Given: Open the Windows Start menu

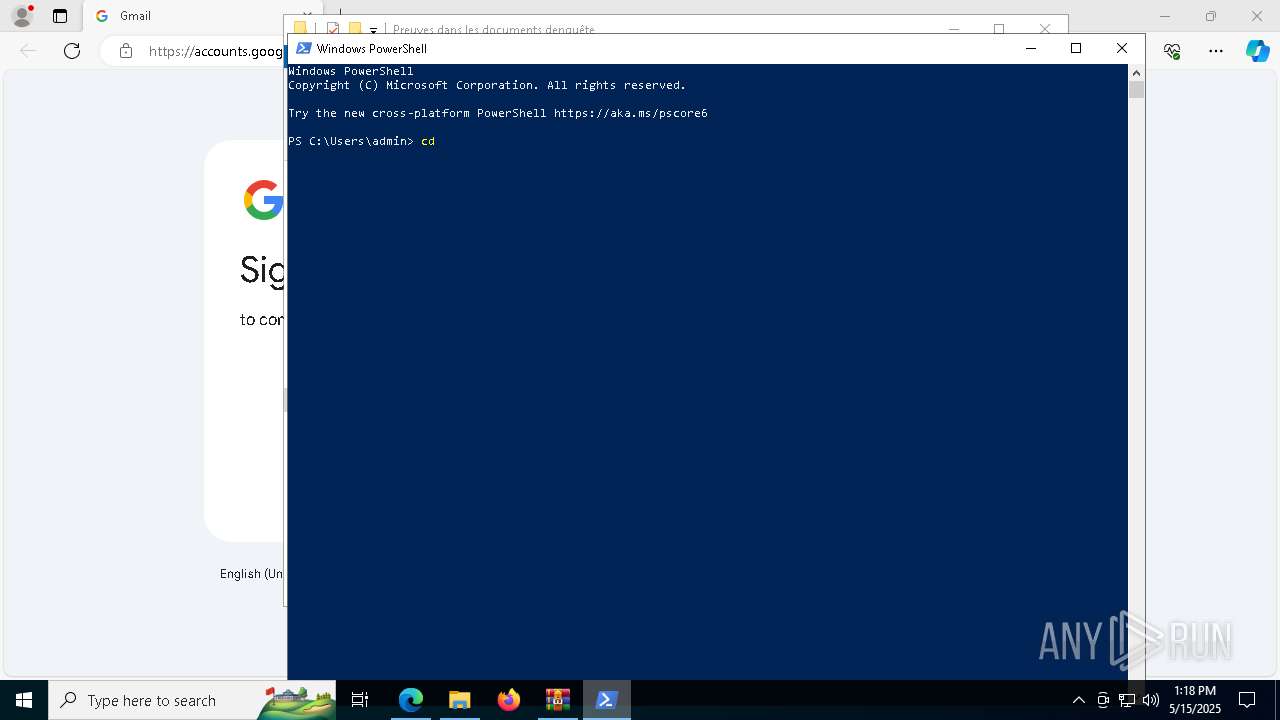Looking at the screenshot, I should coord(24,700).
